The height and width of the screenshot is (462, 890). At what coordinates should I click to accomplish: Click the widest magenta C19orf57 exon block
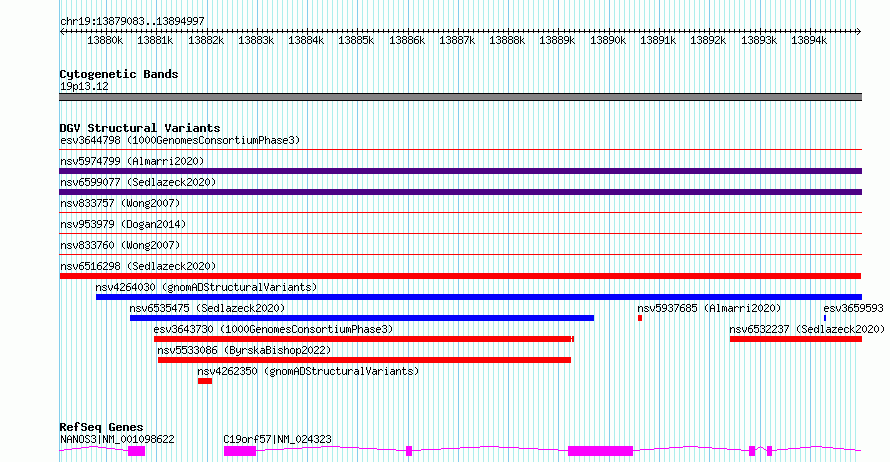(x=601, y=451)
